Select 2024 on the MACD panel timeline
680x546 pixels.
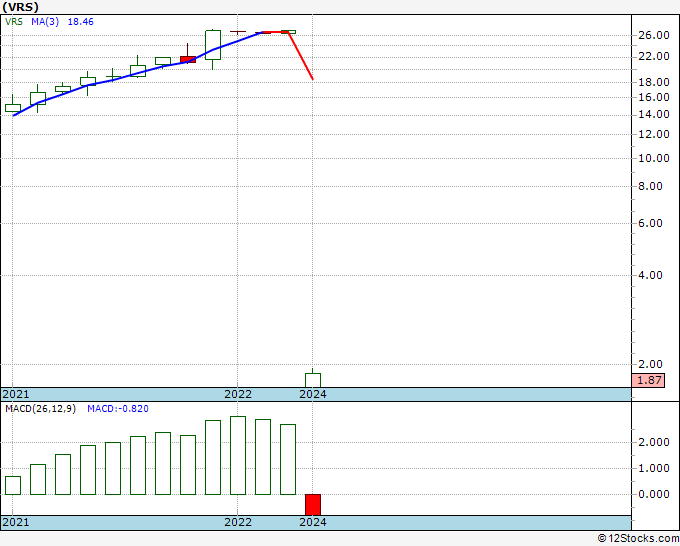(313, 523)
